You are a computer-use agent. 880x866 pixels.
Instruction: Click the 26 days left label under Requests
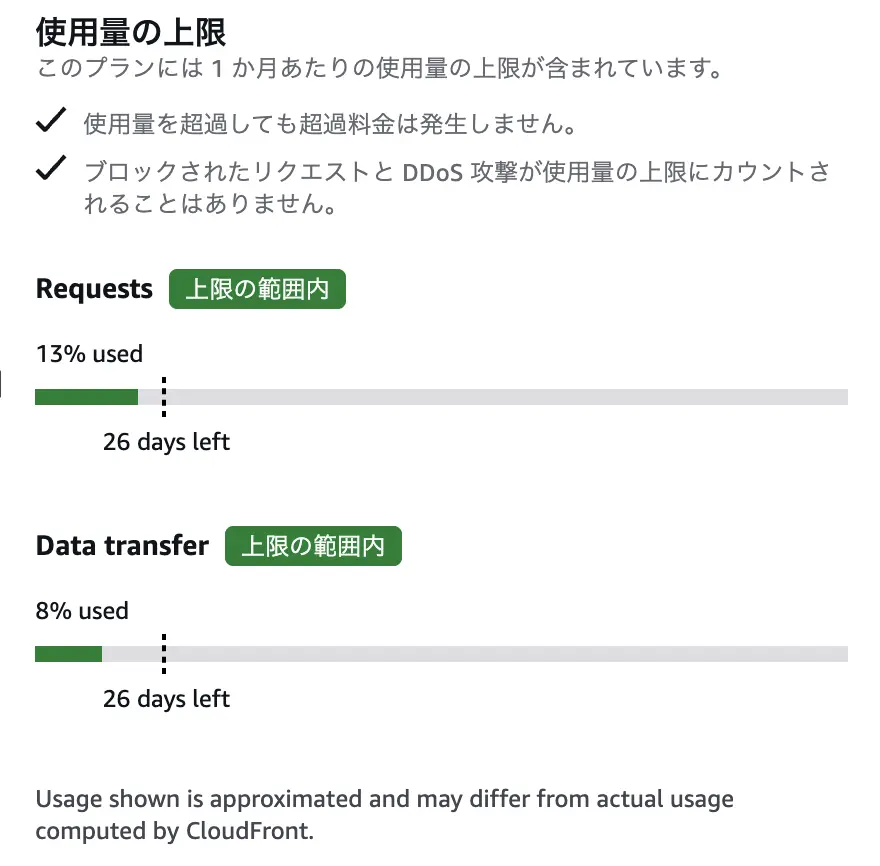[166, 441]
